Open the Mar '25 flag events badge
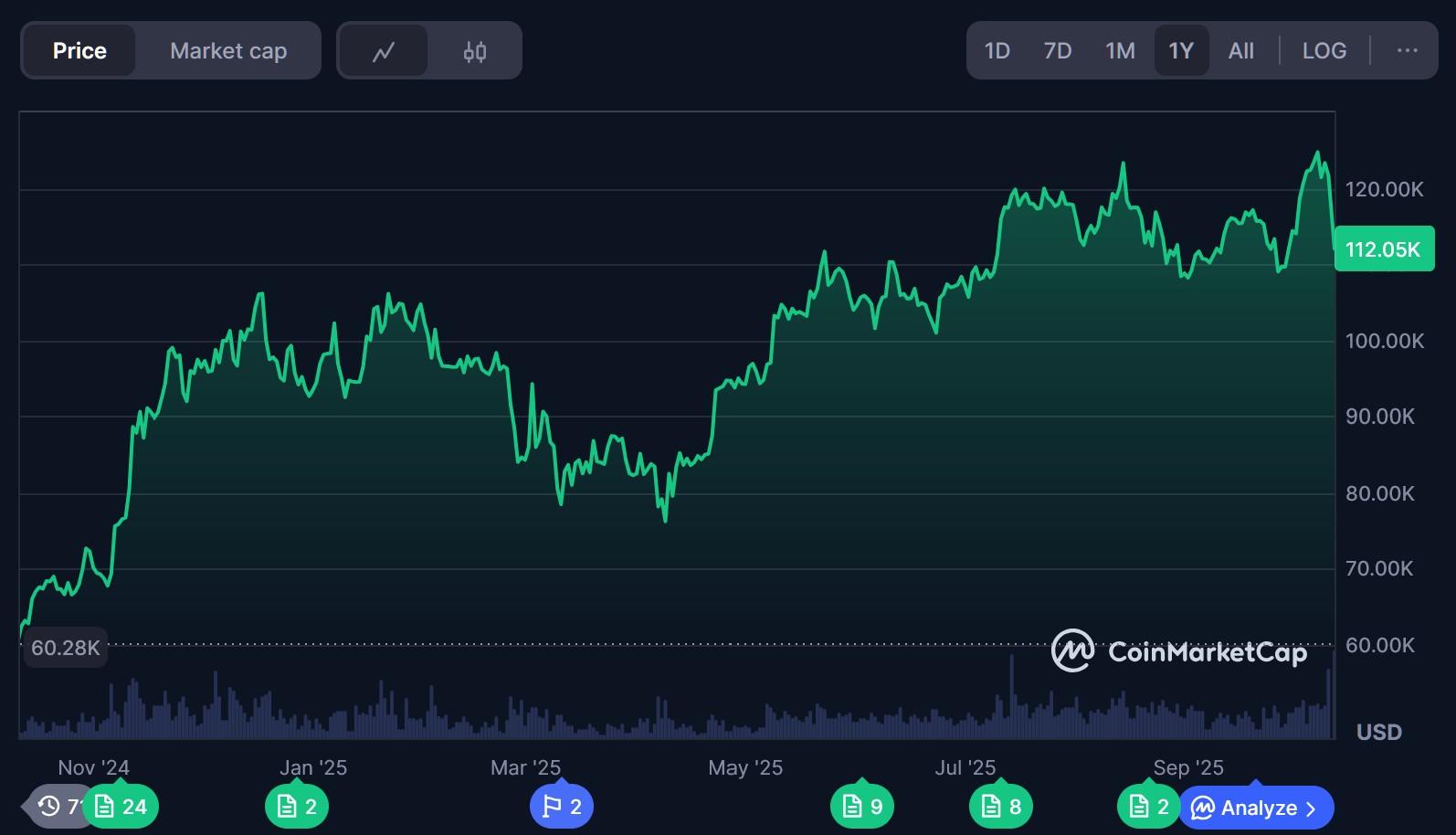The image size is (1456, 835). tap(562, 807)
